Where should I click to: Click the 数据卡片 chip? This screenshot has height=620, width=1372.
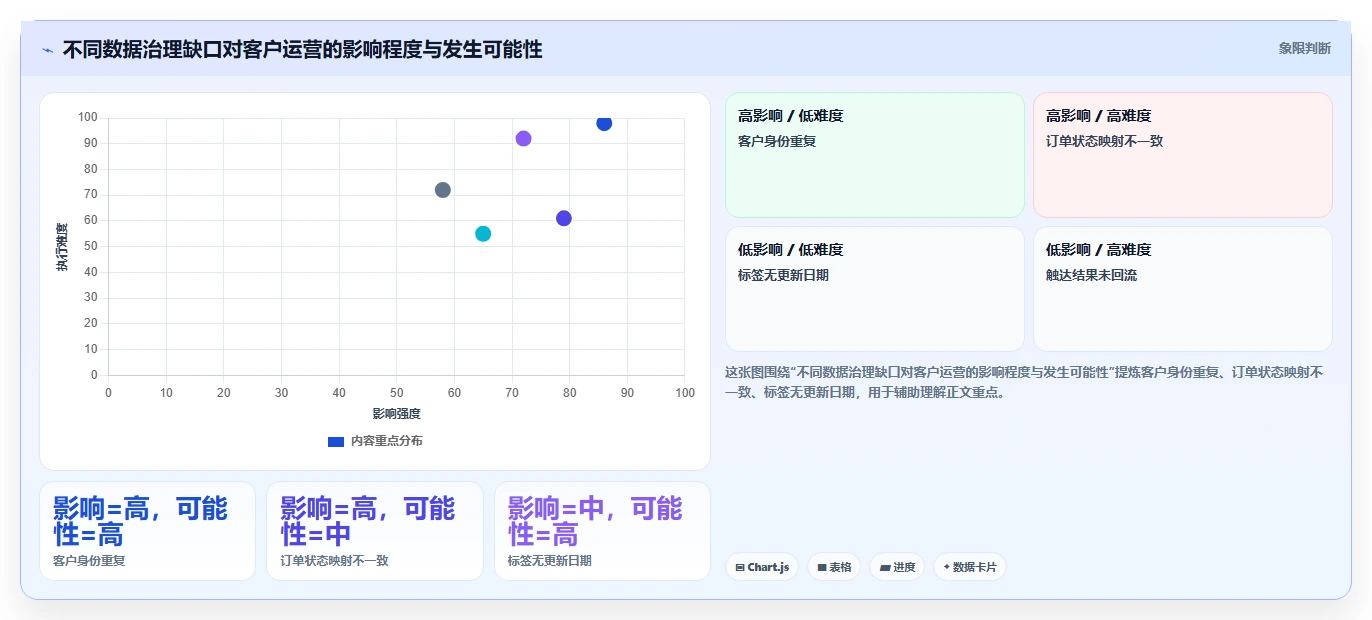click(x=970, y=567)
